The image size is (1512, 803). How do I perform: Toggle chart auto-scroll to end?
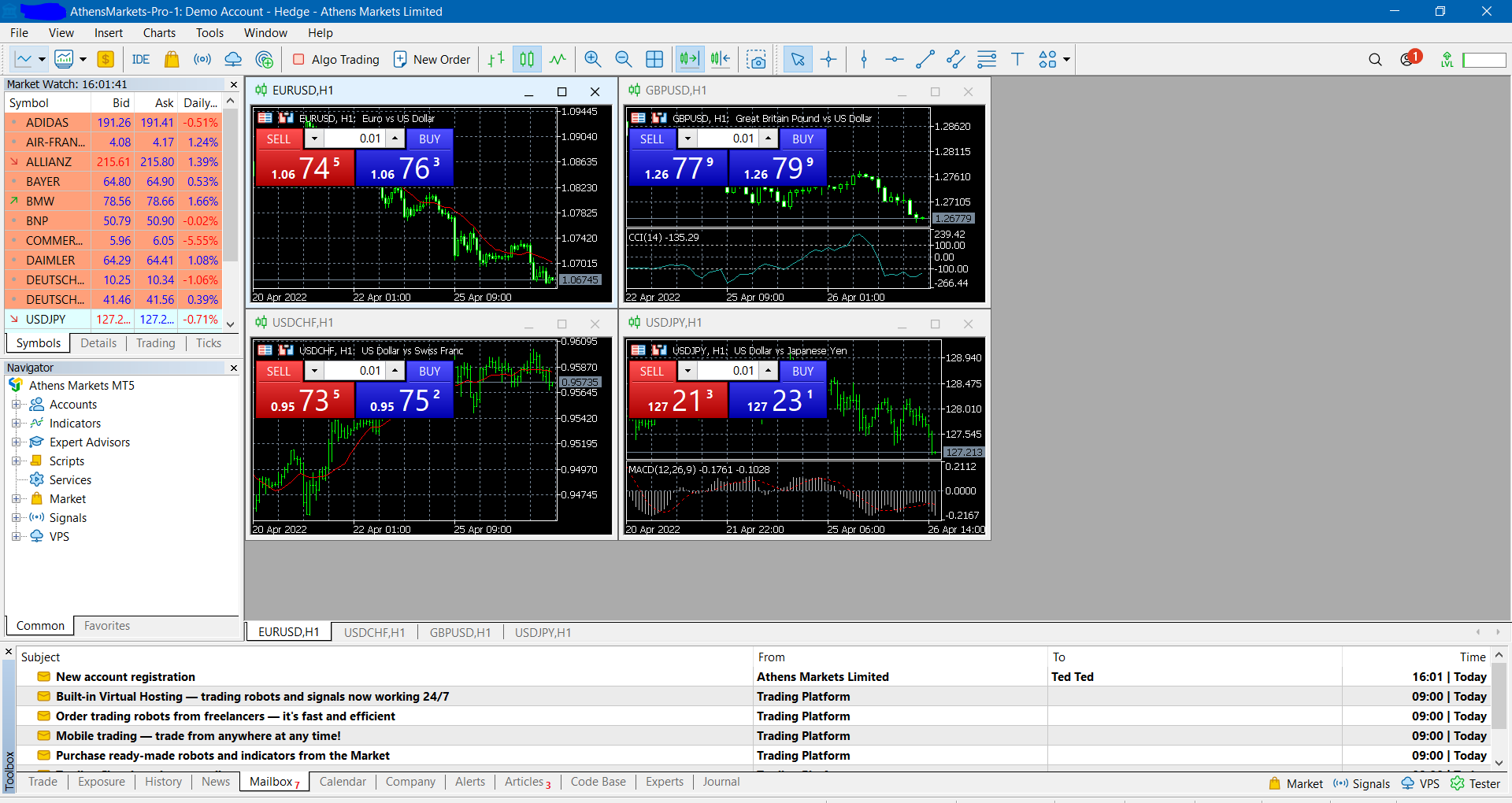coord(689,59)
